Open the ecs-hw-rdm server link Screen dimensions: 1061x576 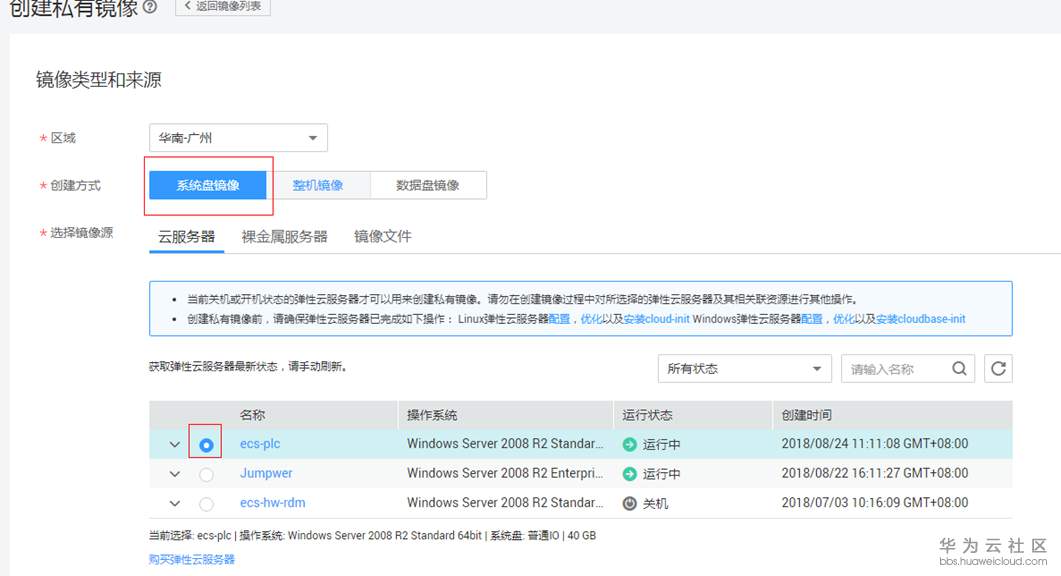pyautogui.click(x=272, y=503)
